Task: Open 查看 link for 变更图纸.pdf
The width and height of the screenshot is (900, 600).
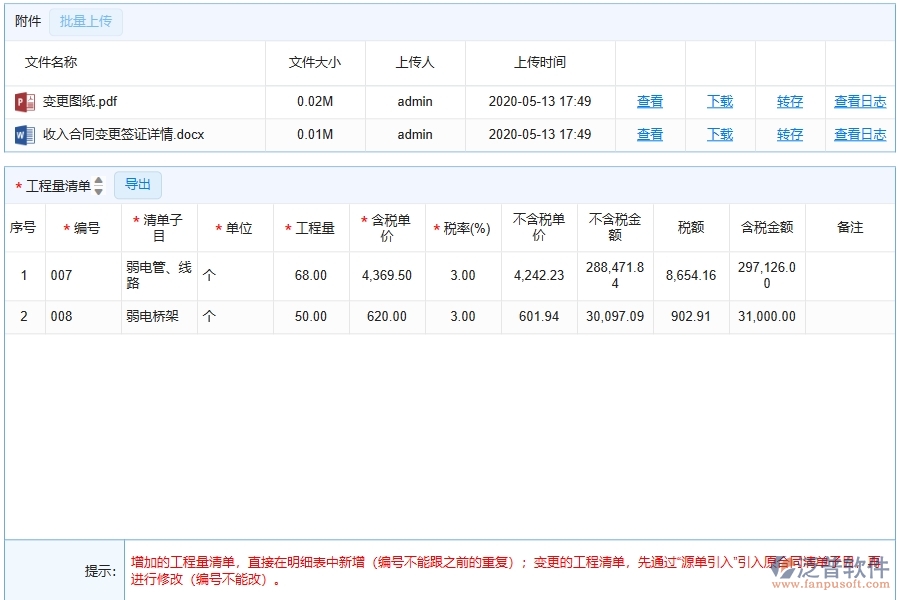Action: (x=649, y=101)
